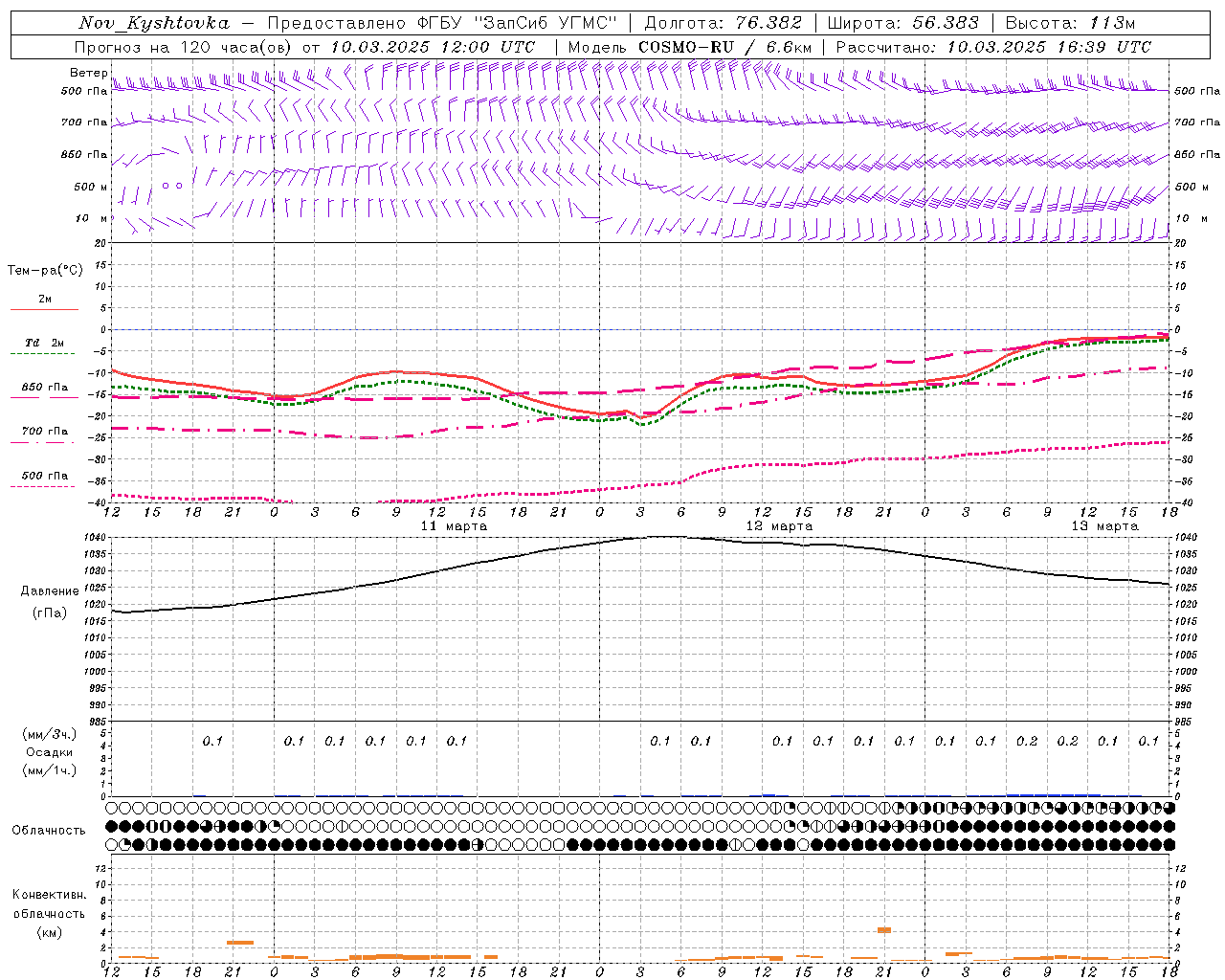Viewport: 1225px width, 980px height.
Task: Click 'Рассчитано: 10.03.2025 16:39 UTC' timestamp
Action: (x=993, y=47)
